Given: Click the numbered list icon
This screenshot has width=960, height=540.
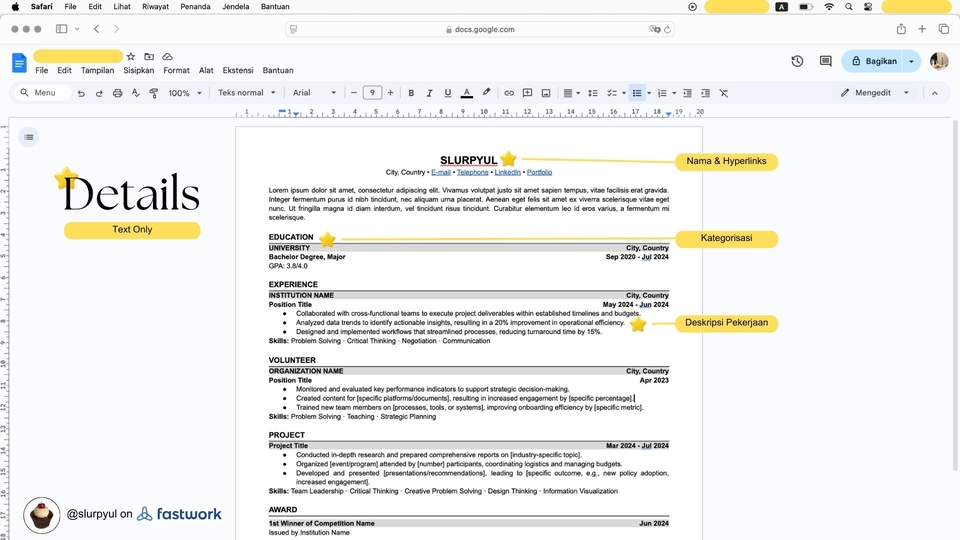Looking at the screenshot, I should pyautogui.click(x=662, y=93).
